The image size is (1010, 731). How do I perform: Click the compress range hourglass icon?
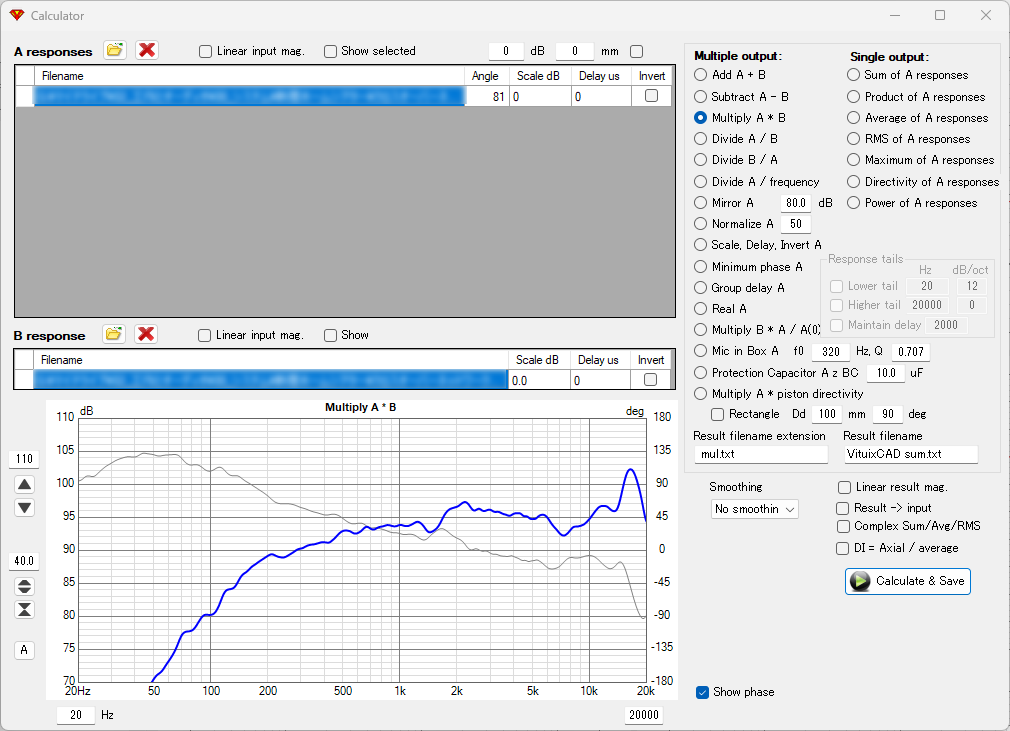pyautogui.click(x=24, y=609)
